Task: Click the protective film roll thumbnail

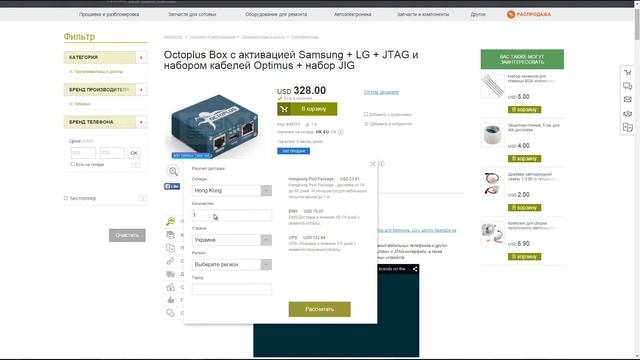Action: pos(492,135)
